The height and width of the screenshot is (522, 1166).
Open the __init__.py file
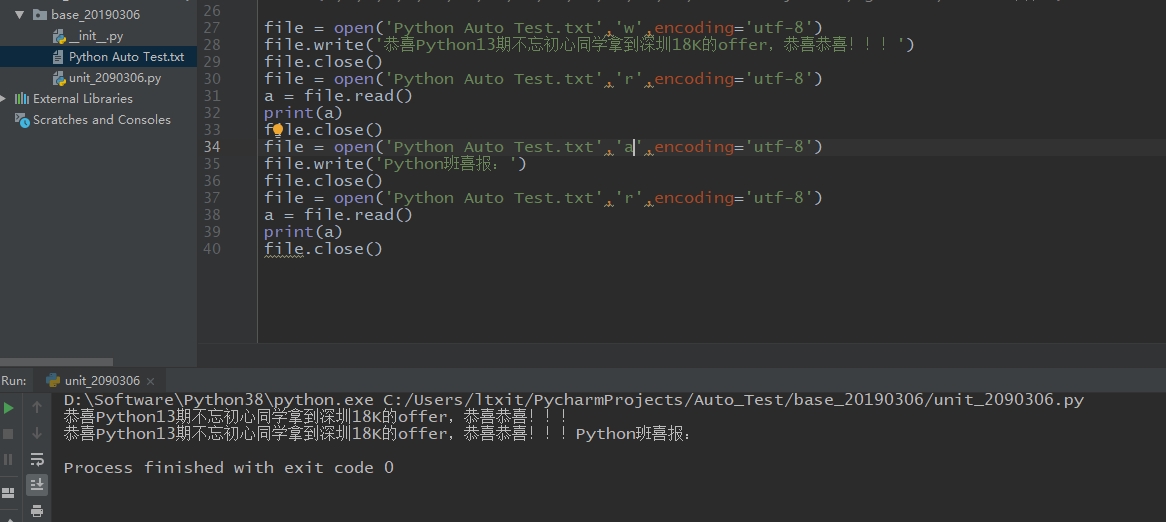click(x=96, y=36)
